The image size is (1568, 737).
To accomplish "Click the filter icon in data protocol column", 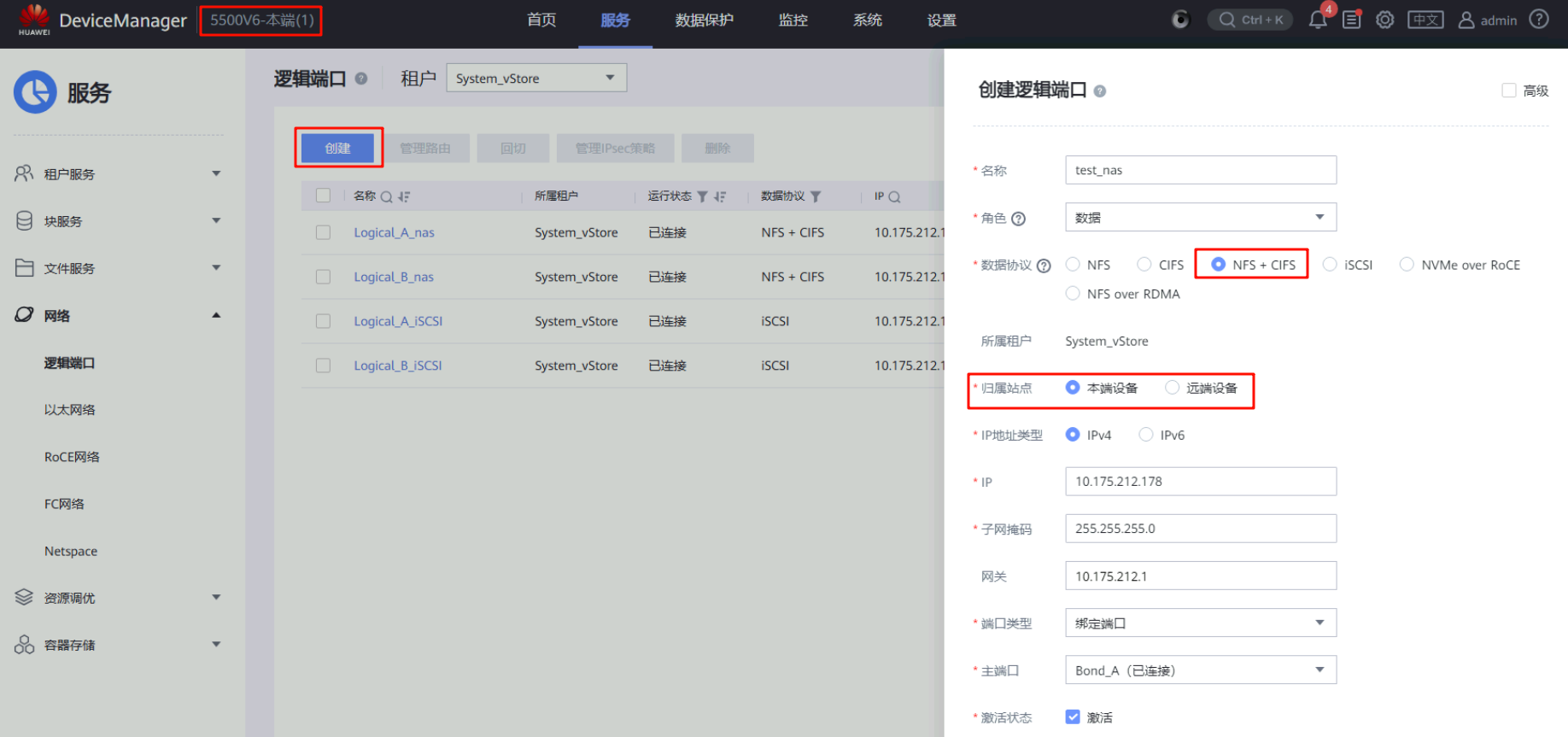I will [x=816, y=196].
